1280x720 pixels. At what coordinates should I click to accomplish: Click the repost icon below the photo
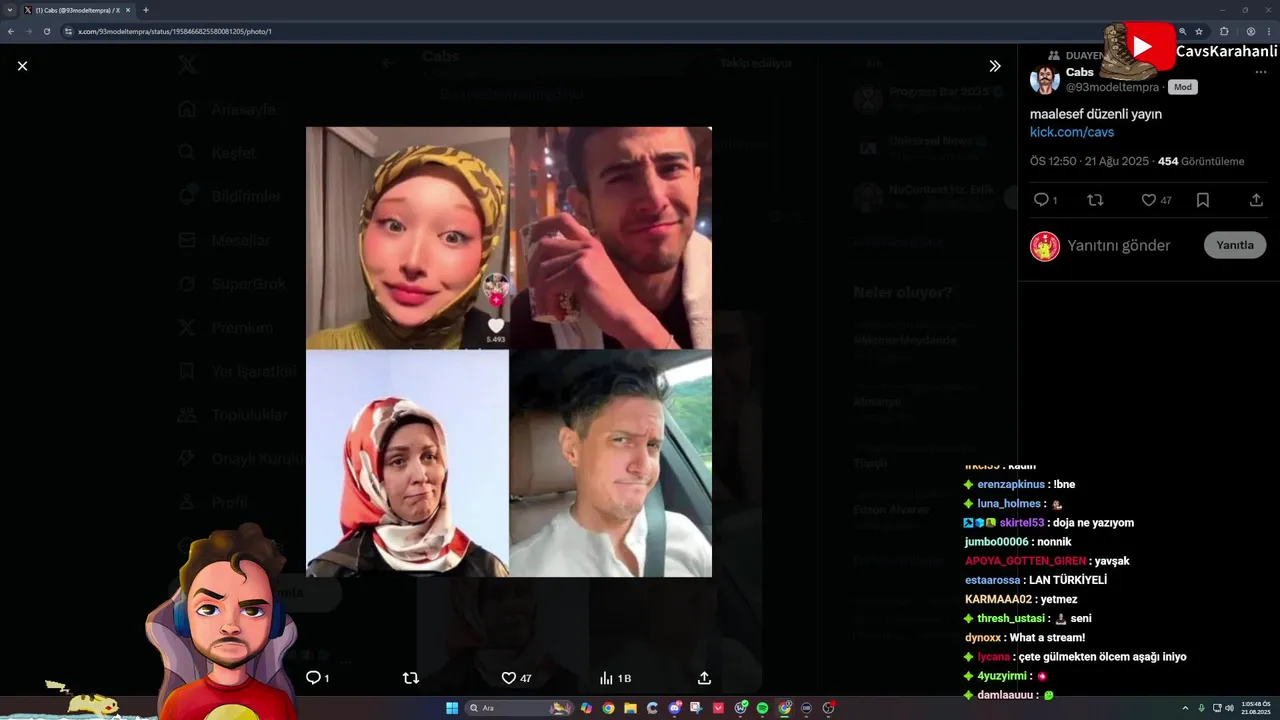[410, 678]
